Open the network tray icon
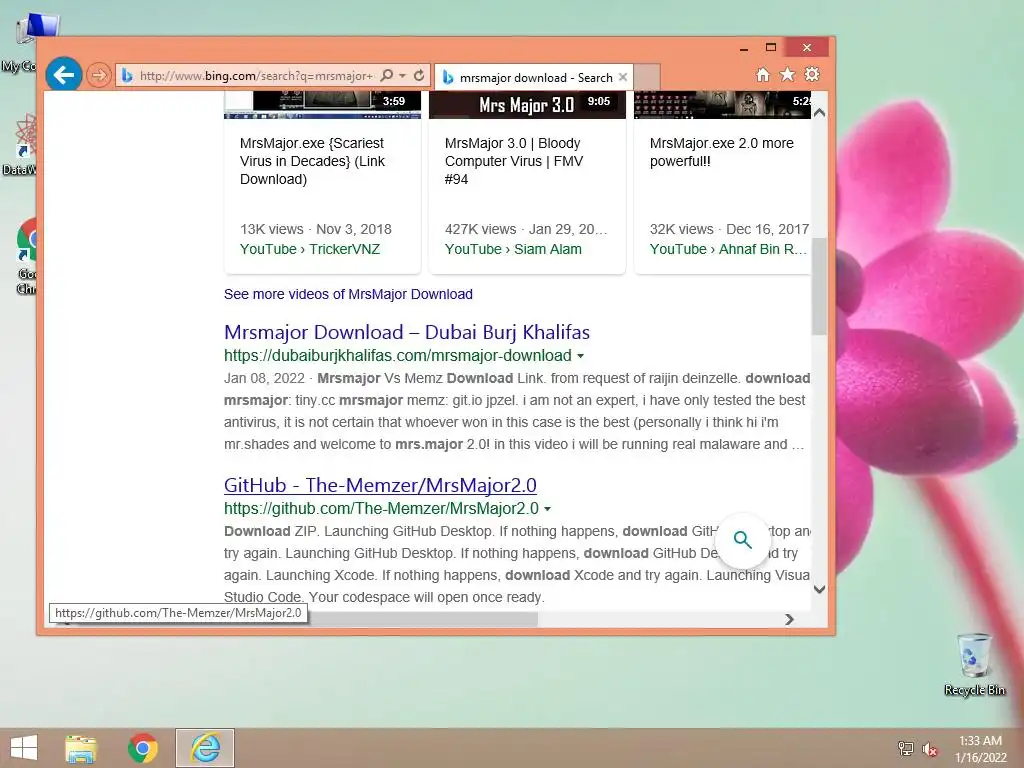Image resolution: width=1024 pixels, height=768 pixels. pyautogui.click(x=906, y=748)
